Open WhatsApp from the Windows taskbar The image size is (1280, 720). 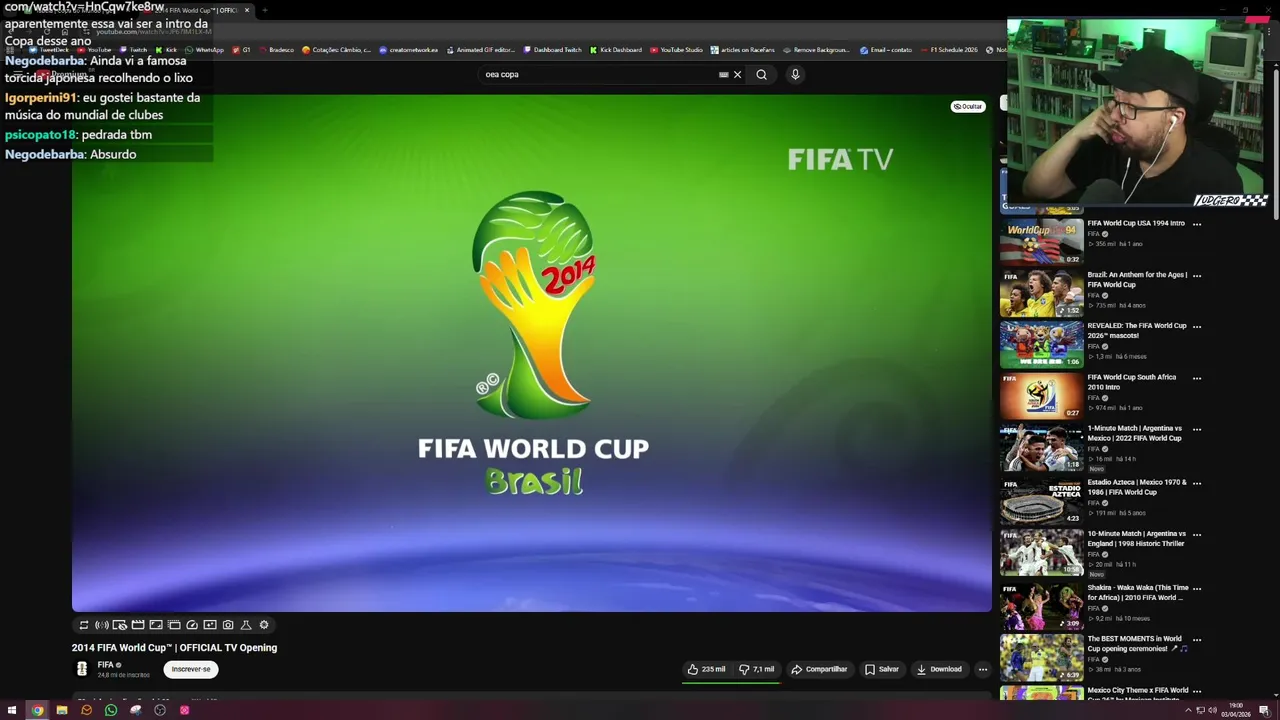111,710
